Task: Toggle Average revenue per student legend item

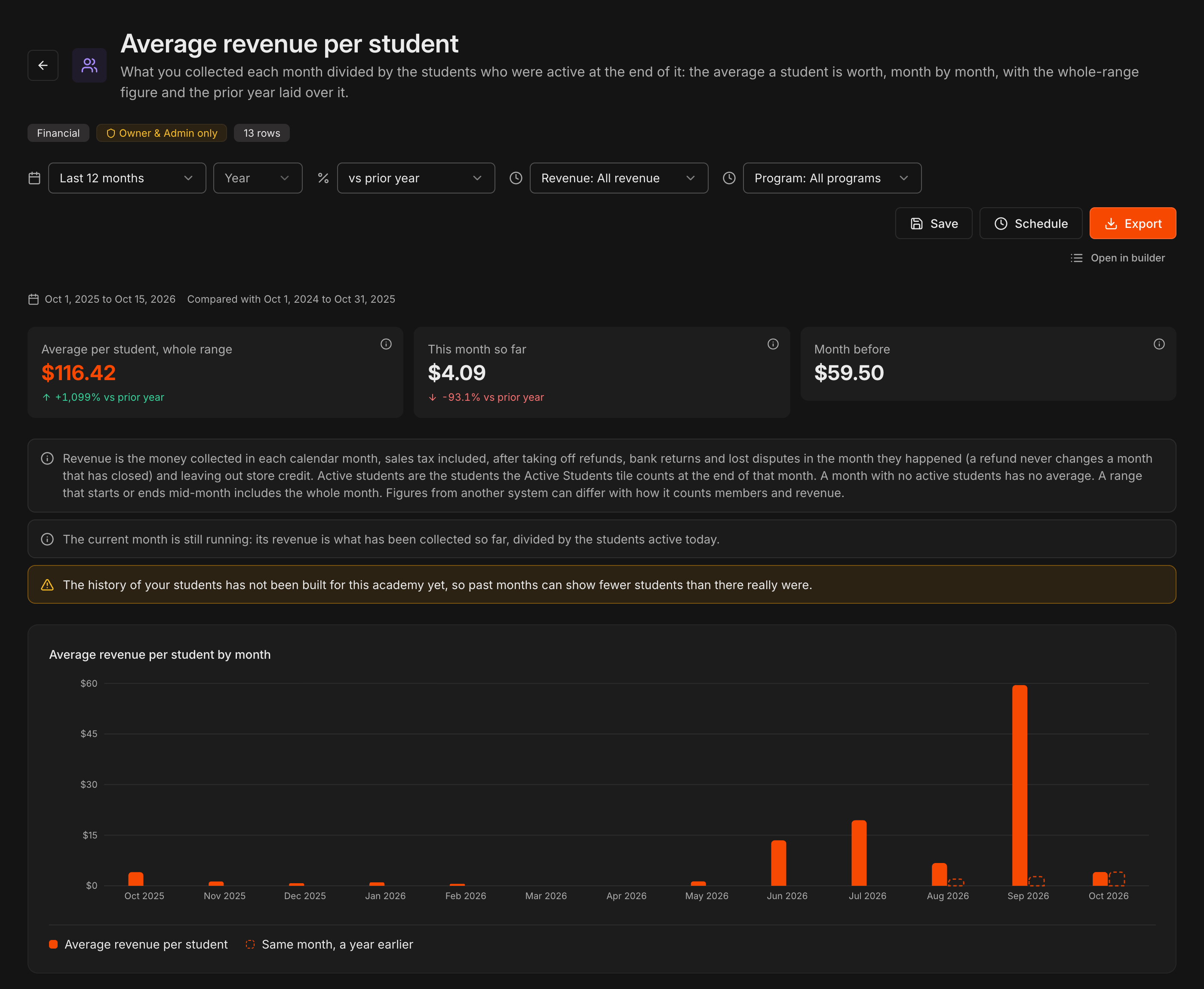Action: click(138, 944)
